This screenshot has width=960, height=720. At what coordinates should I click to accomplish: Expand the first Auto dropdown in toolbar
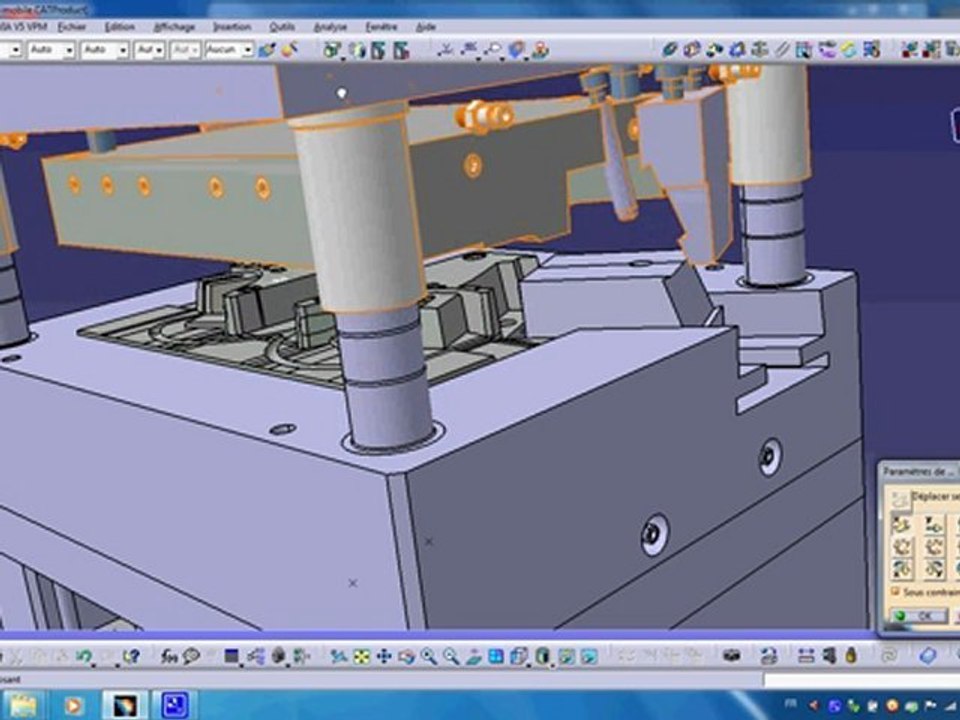pyautogui.click(x=70, y=49)
